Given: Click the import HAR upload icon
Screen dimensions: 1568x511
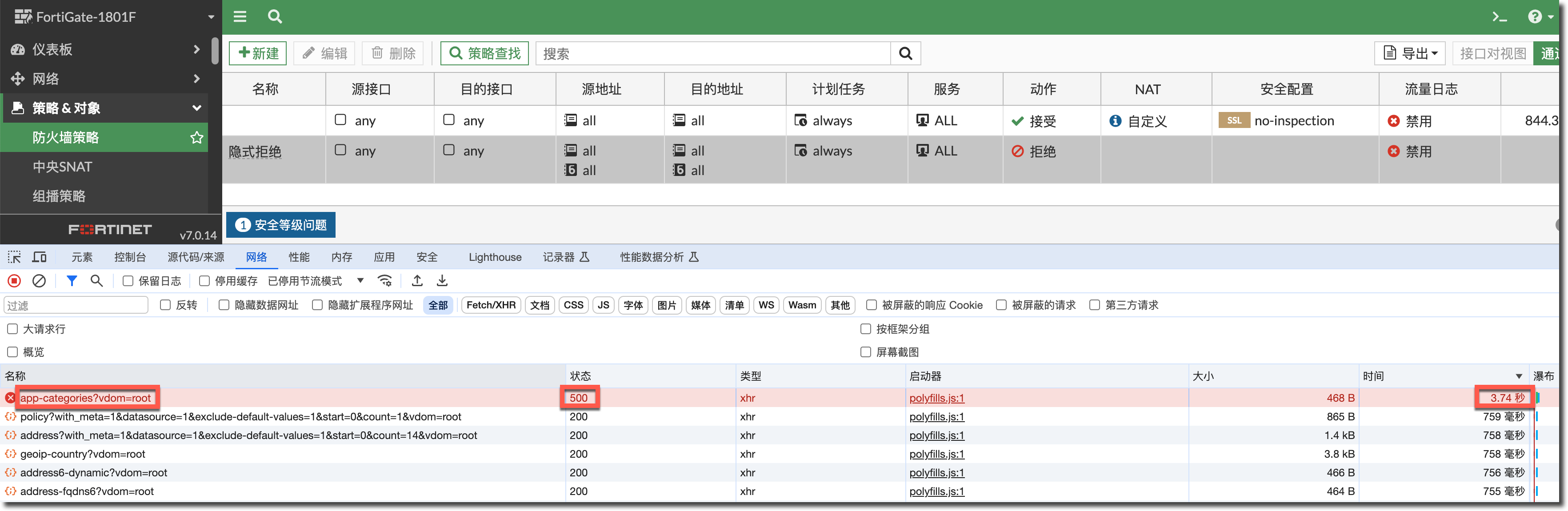Looking at the screenshot, I should [417, 280].
